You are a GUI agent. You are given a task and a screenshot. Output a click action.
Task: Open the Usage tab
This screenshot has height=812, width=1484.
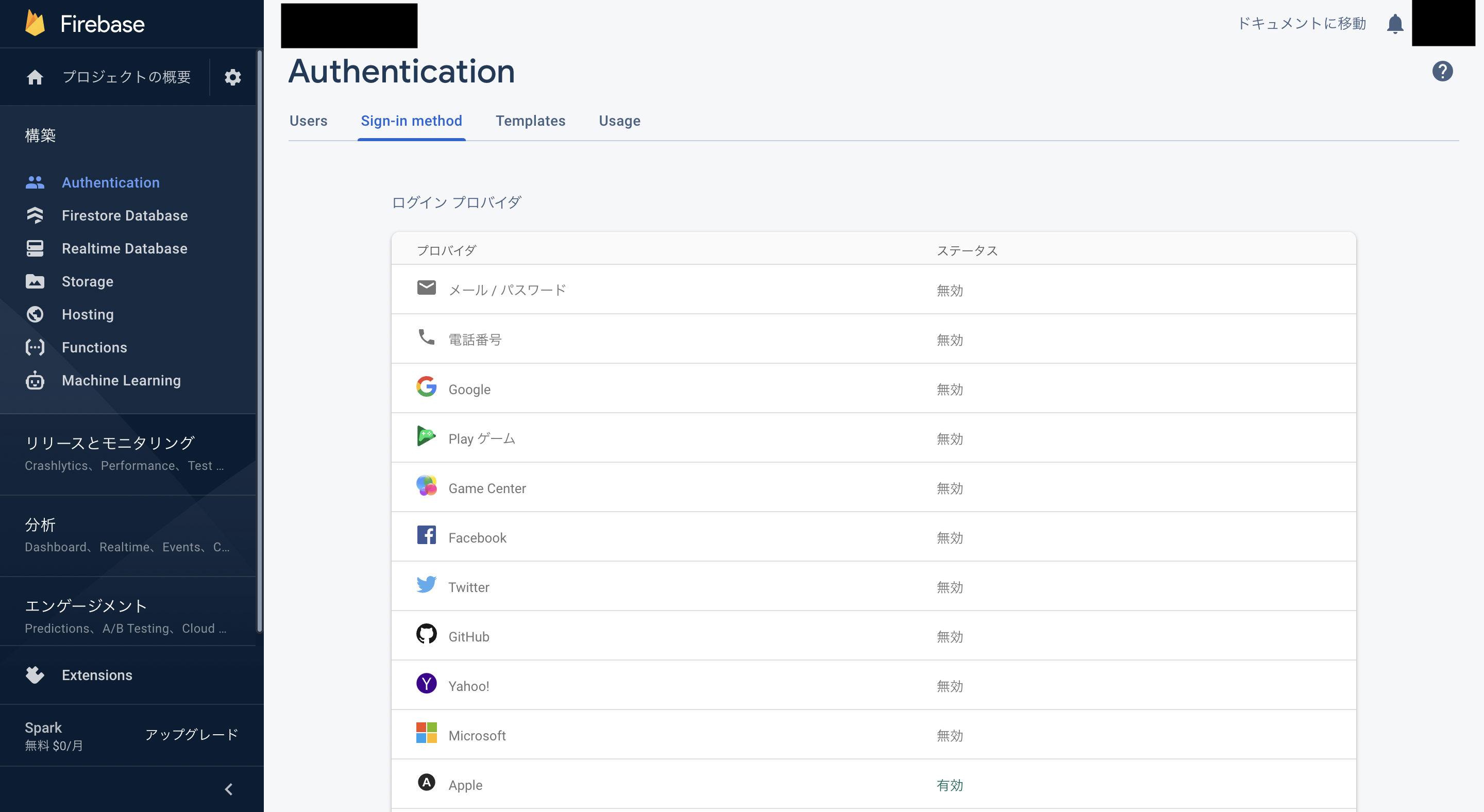pos(619,121)
